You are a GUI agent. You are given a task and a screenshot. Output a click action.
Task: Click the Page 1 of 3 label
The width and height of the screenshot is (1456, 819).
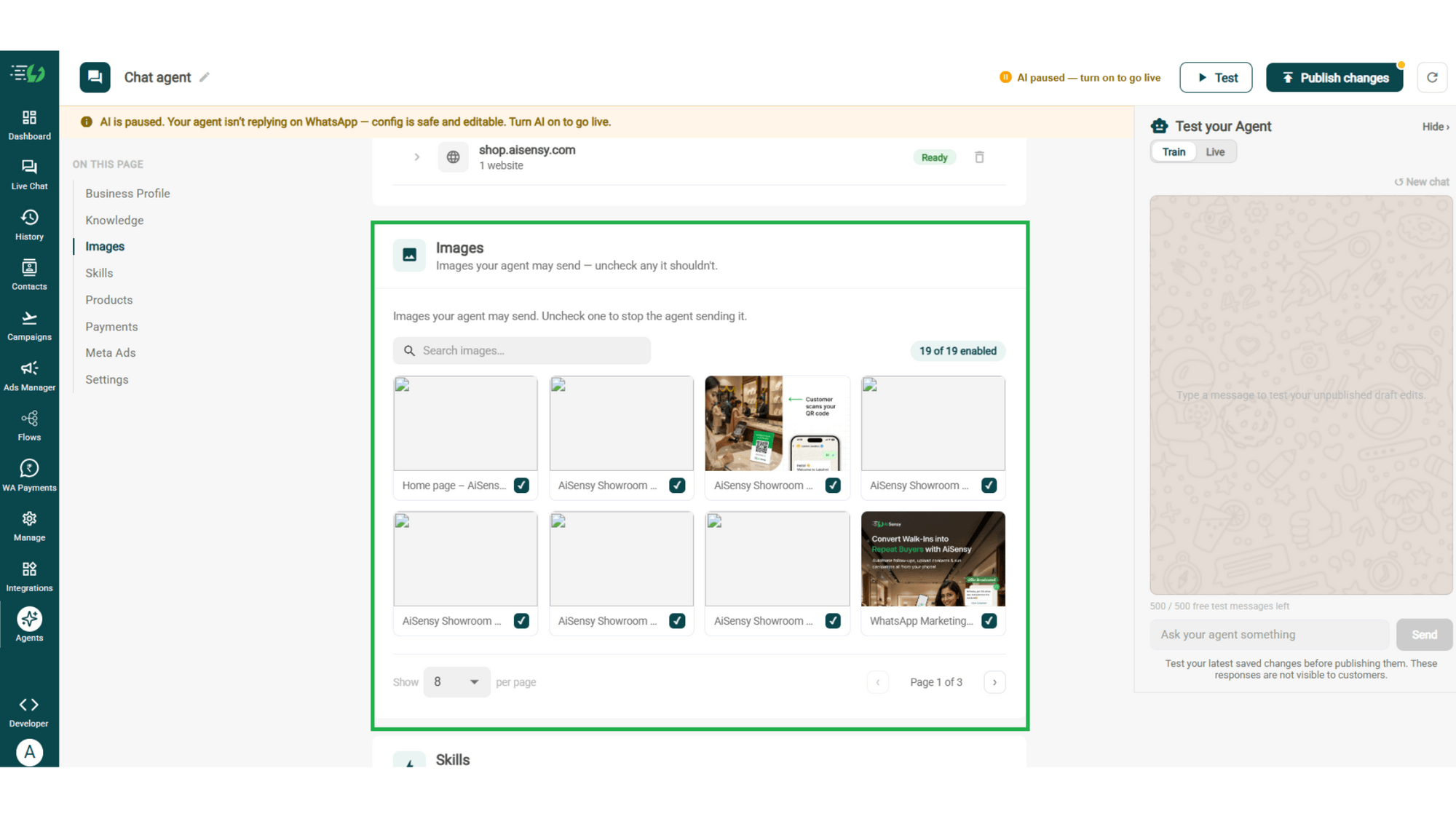click(x=935, y=682)
